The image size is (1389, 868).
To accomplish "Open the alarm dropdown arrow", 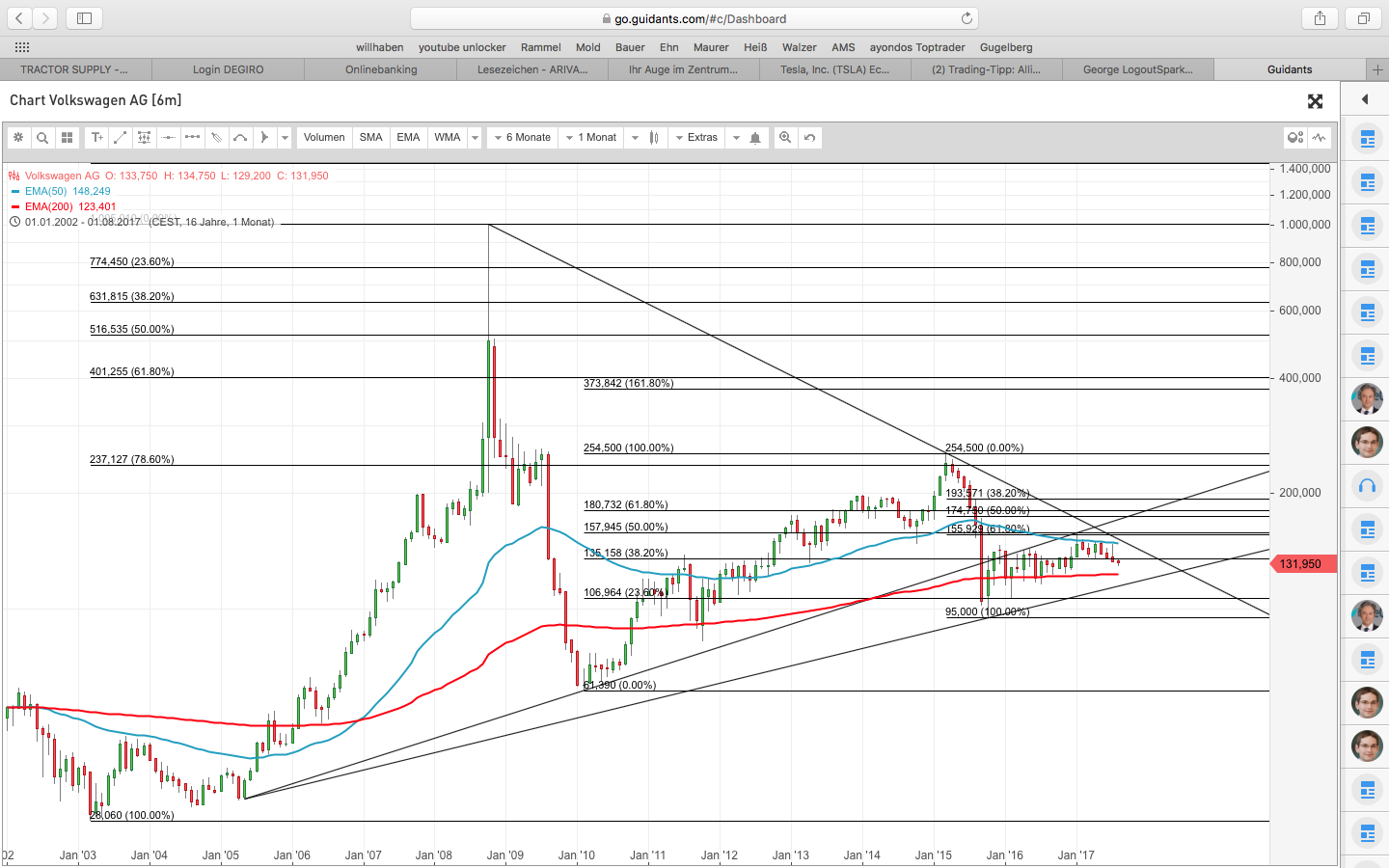I will coord(736,138).
